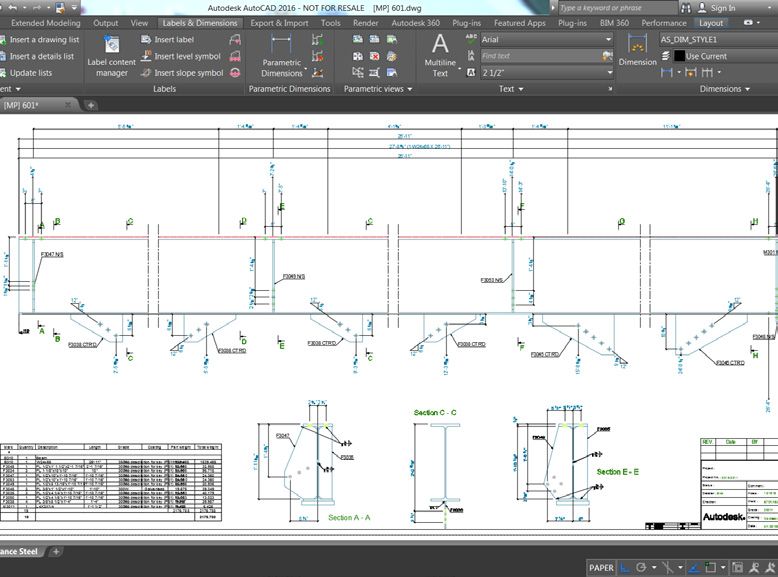Open the Arial font dropdown
The image size is (778, 577).
point(546,40)
